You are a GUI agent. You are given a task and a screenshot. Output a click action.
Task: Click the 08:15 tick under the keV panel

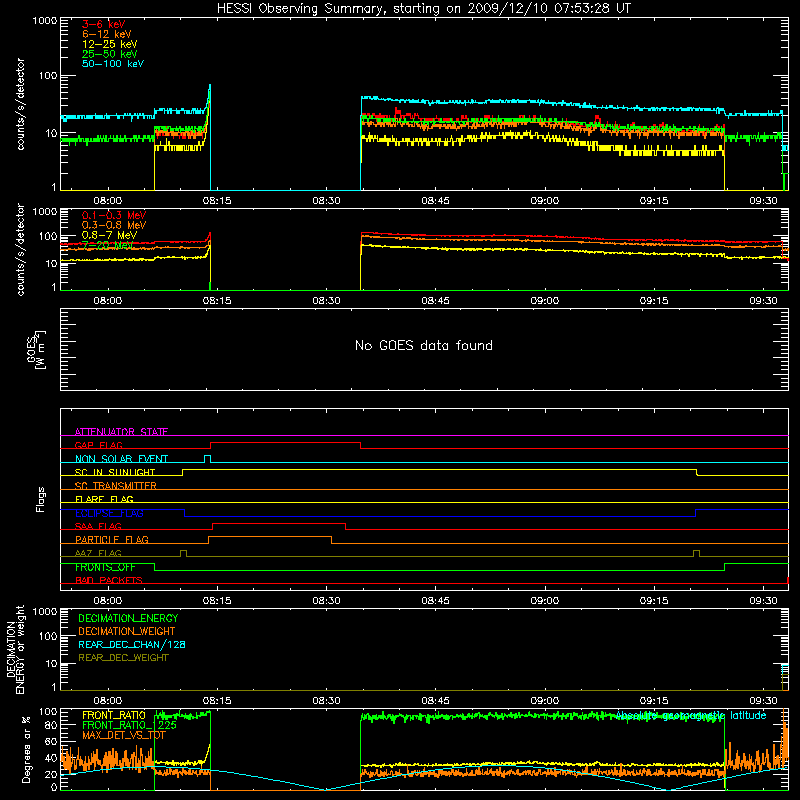click(x=217, y=201)
